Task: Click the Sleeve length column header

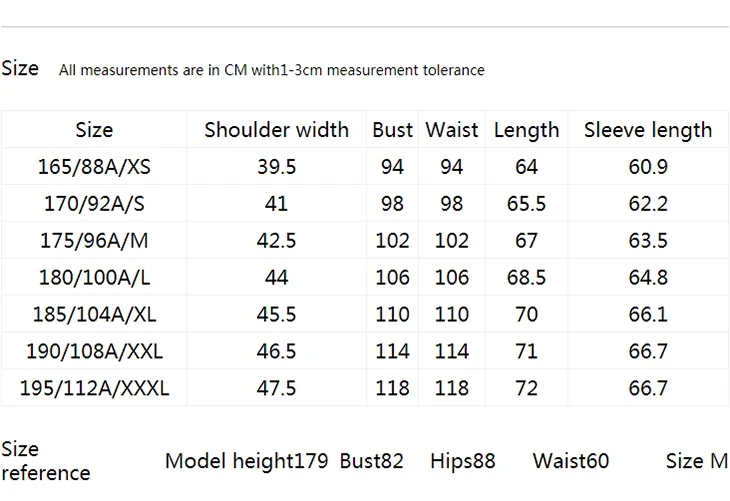Action: pos(648,130)
